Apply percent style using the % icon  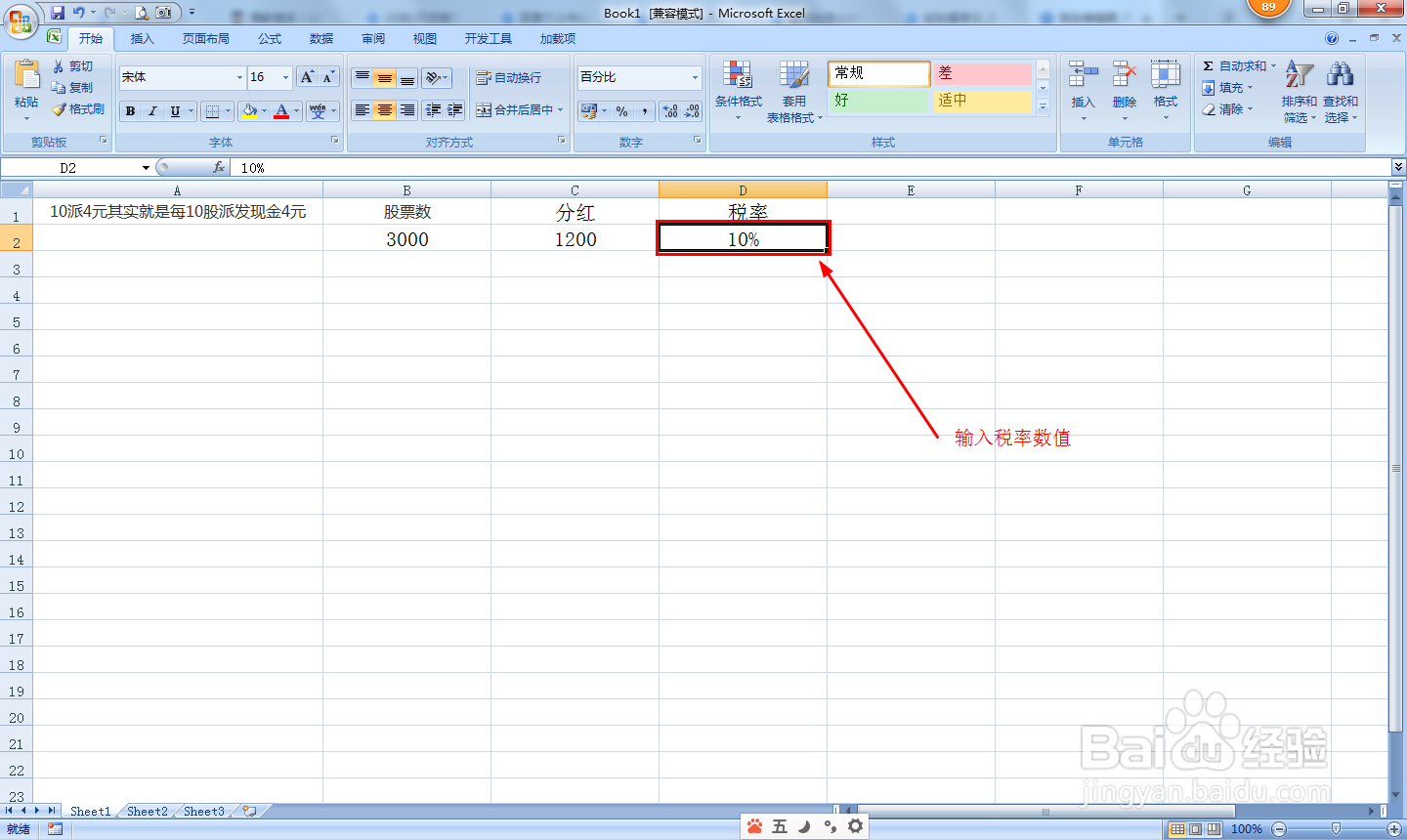pyautogui.click(x=622, y=111)
